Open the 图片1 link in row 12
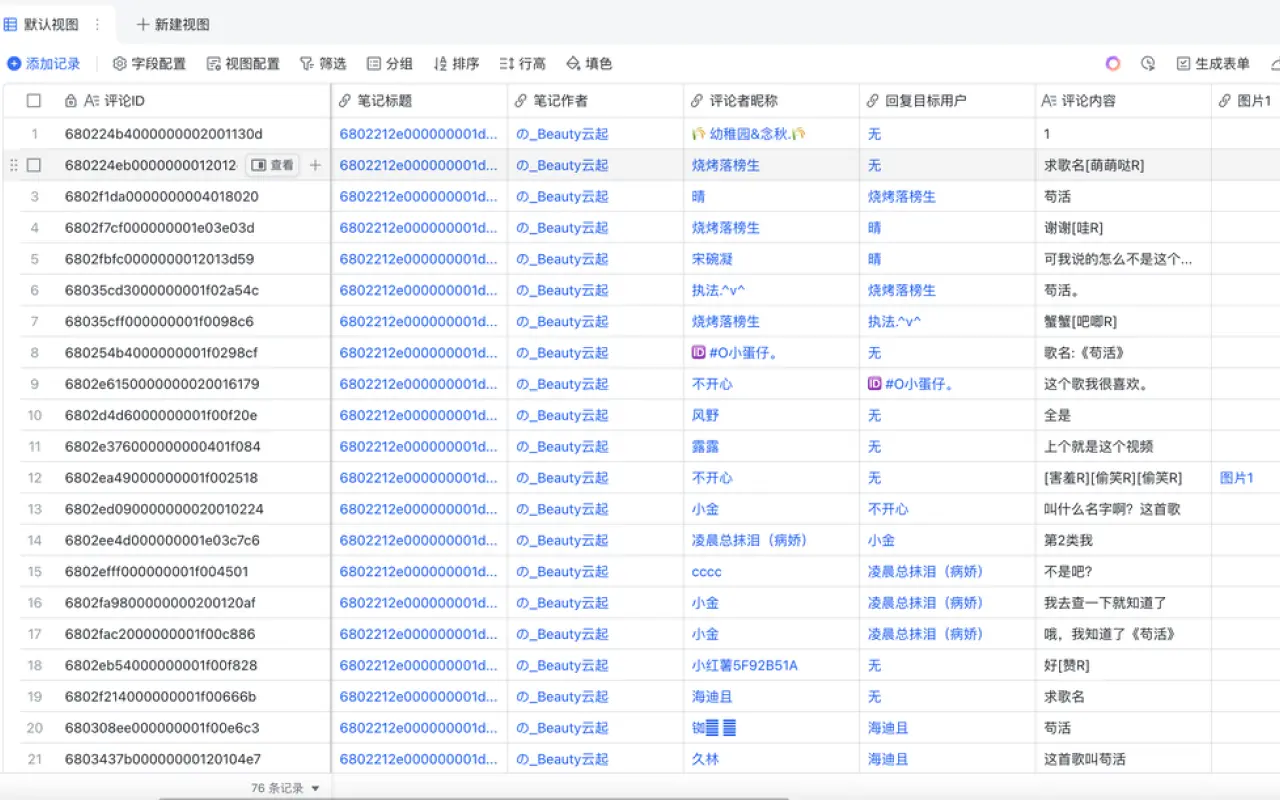This screenshot has height=800, width=1280. point(1236,478)
